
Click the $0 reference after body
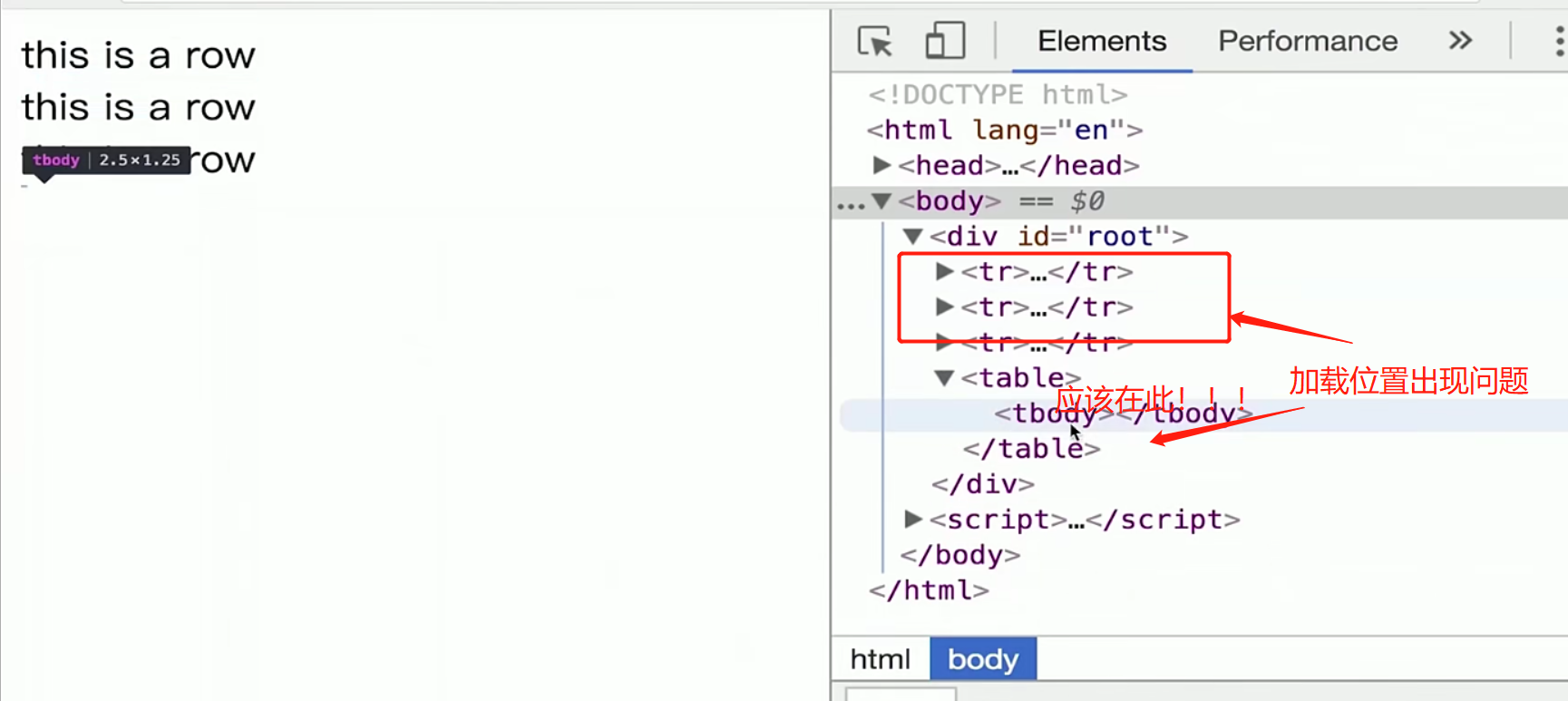click(x=1086, y=201)
